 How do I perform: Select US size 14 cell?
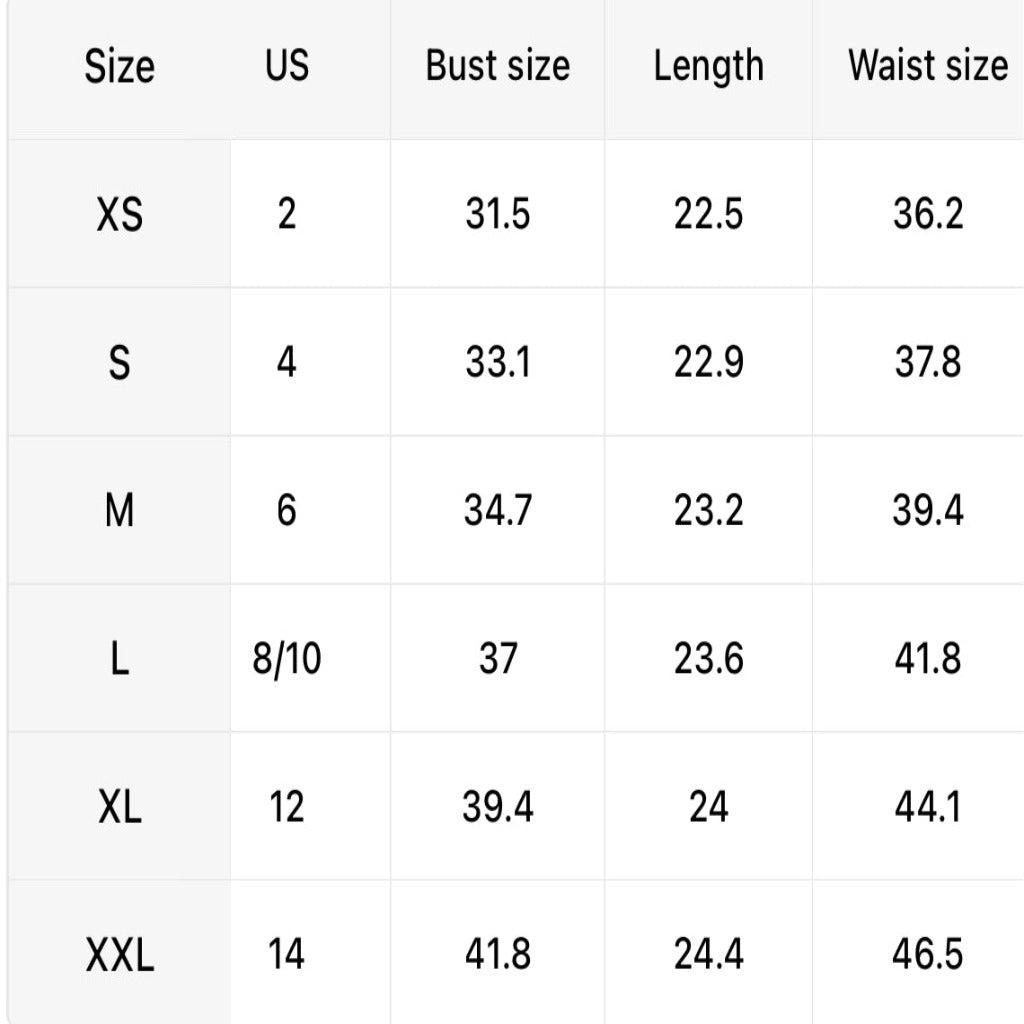[x=287, y=955]
